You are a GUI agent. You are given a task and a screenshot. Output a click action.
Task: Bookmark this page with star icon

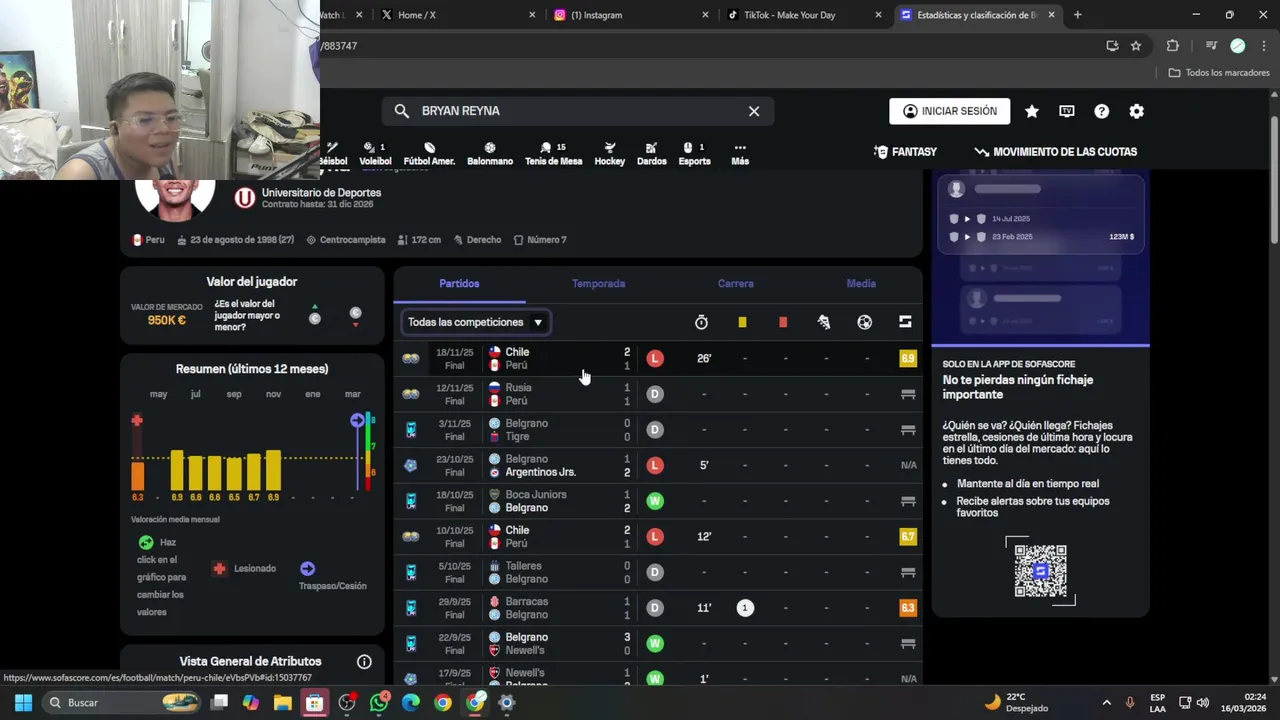coord(1136,46)
